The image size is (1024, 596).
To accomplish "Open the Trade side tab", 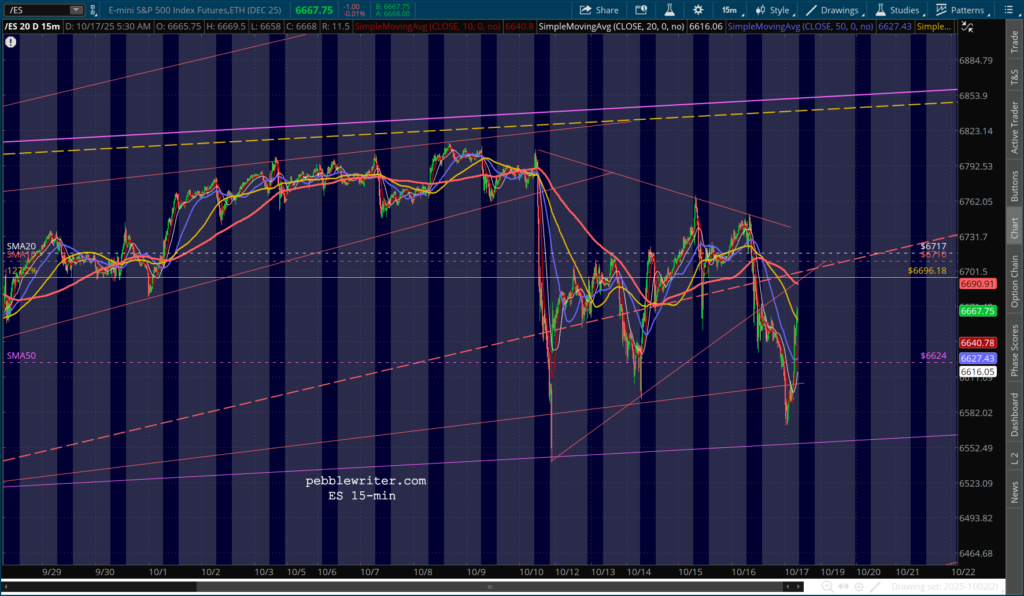I will [1014, 42].
